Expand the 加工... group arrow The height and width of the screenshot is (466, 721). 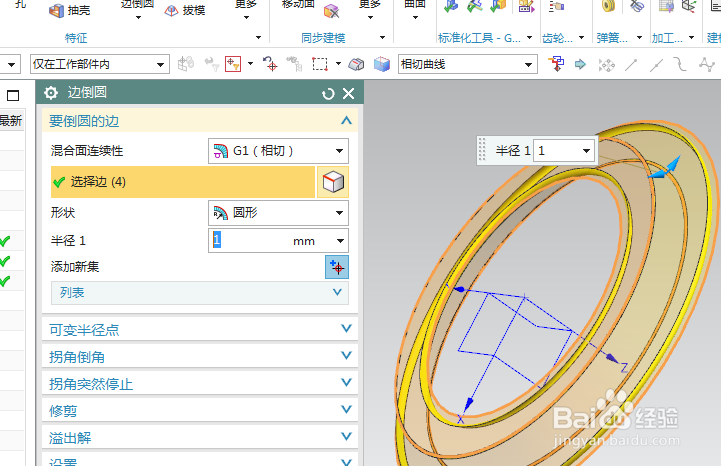(x=691, y=38)
